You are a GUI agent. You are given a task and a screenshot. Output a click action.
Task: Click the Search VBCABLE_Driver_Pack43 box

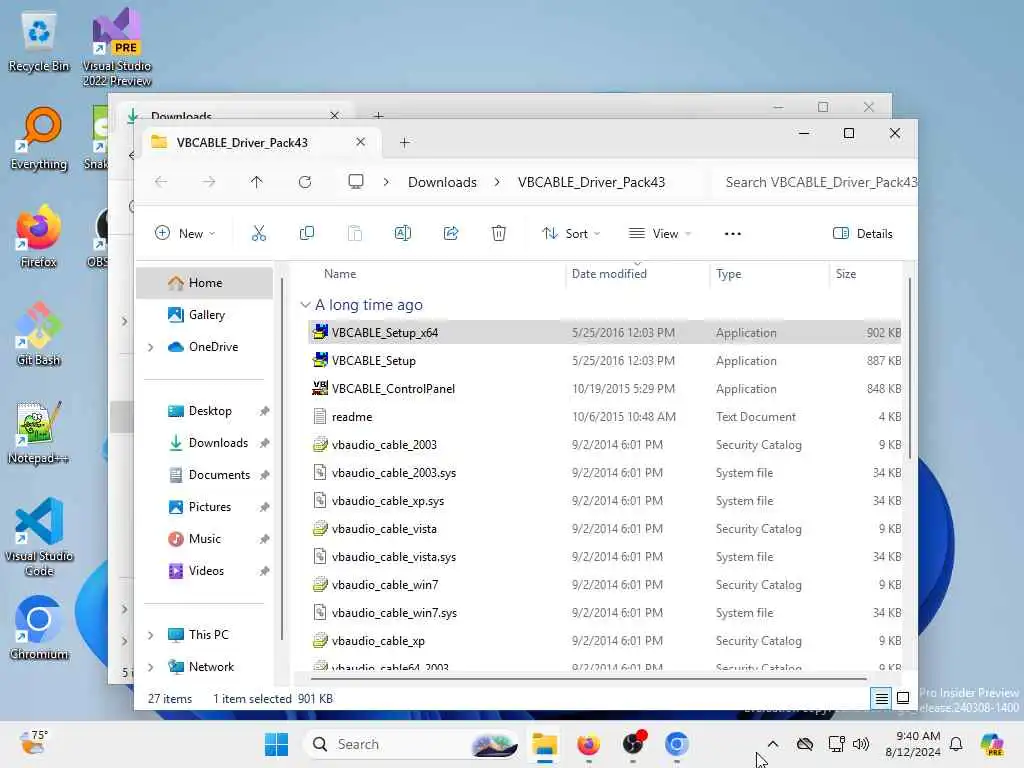[816, 182]
